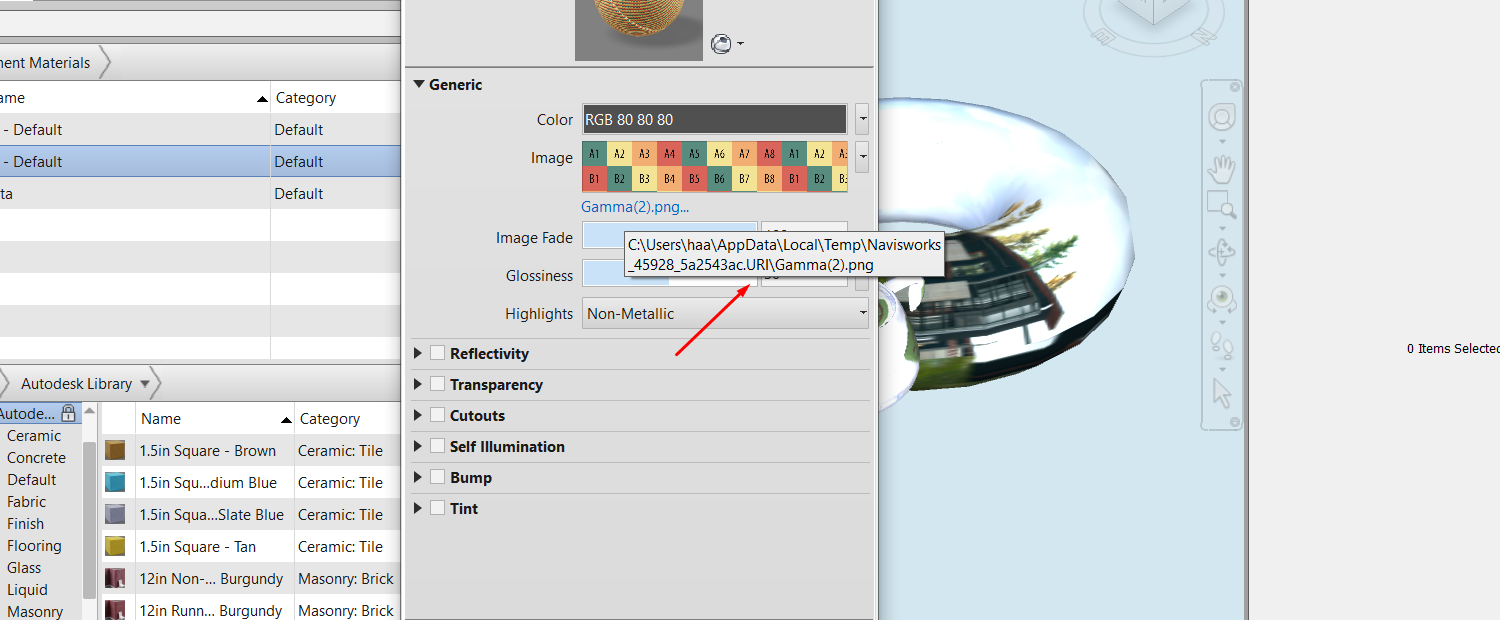
Task: Enable the Transparency checkbox
Action: (x=437, y=384)
